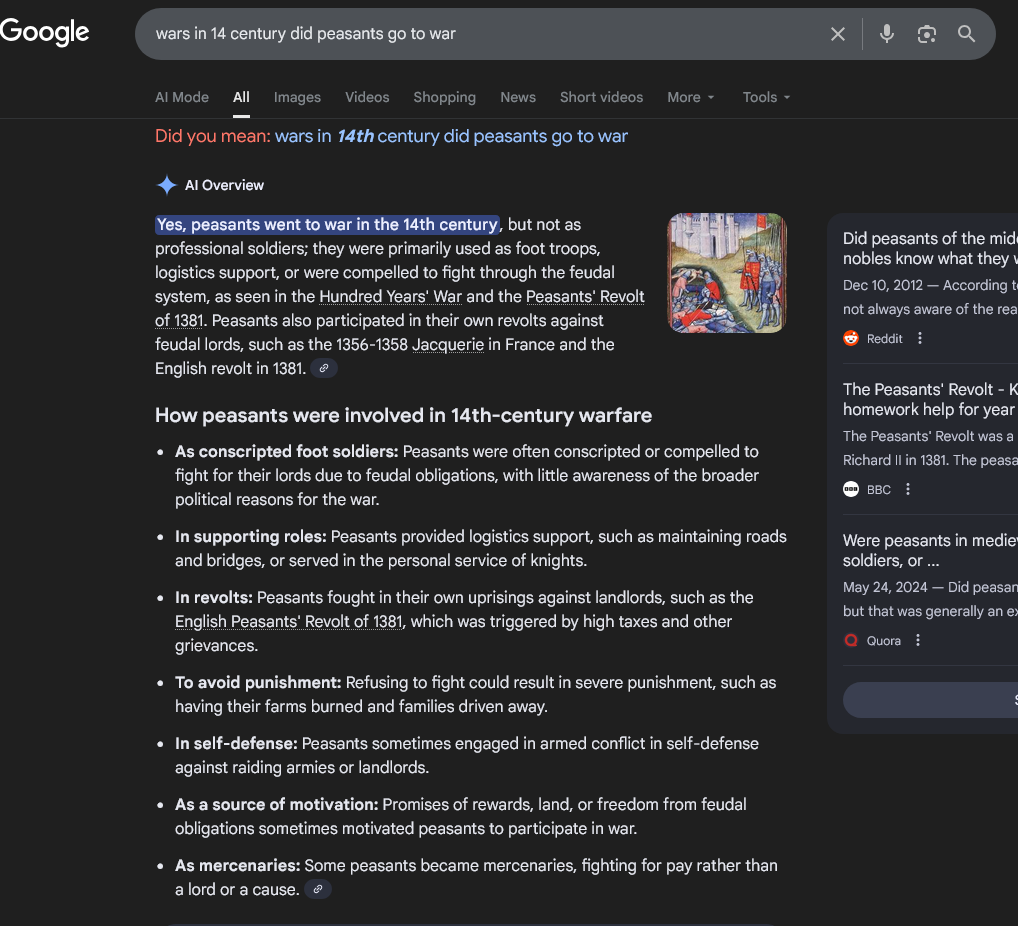The width and height of the screenshot is (1018, 926).
Task: Open 'The Peasants' Revolt' BBC result
Action: [930, 399]
